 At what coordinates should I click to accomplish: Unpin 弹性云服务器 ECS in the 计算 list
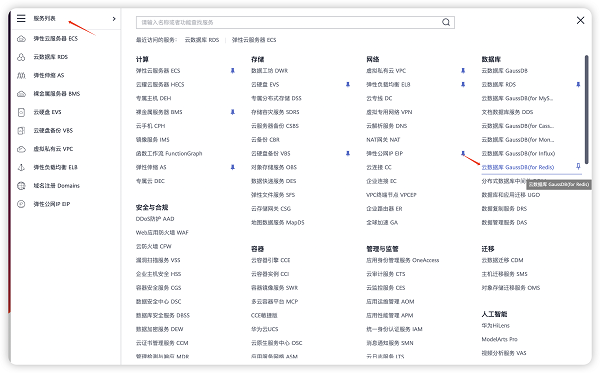point(233,71)
